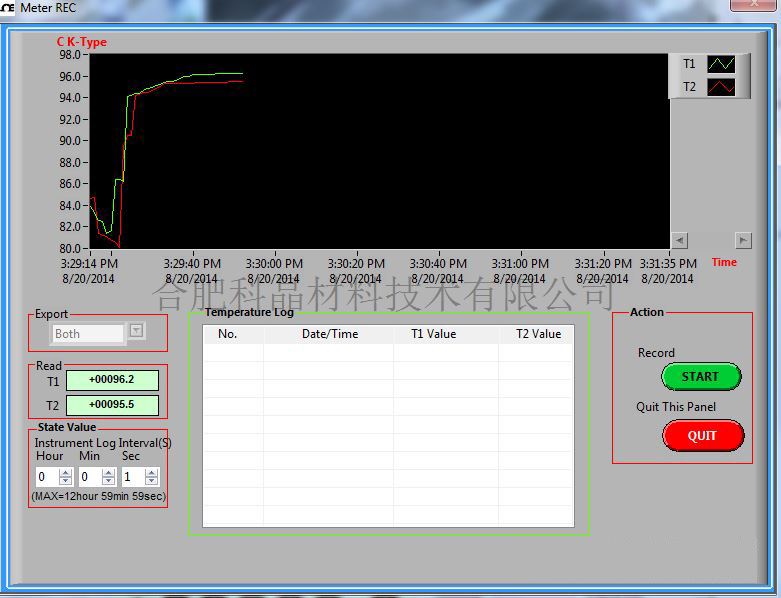Click the Date/Time column header
Image resolution: width=781 pixels, height=598 pixels.
pos(329,334)
